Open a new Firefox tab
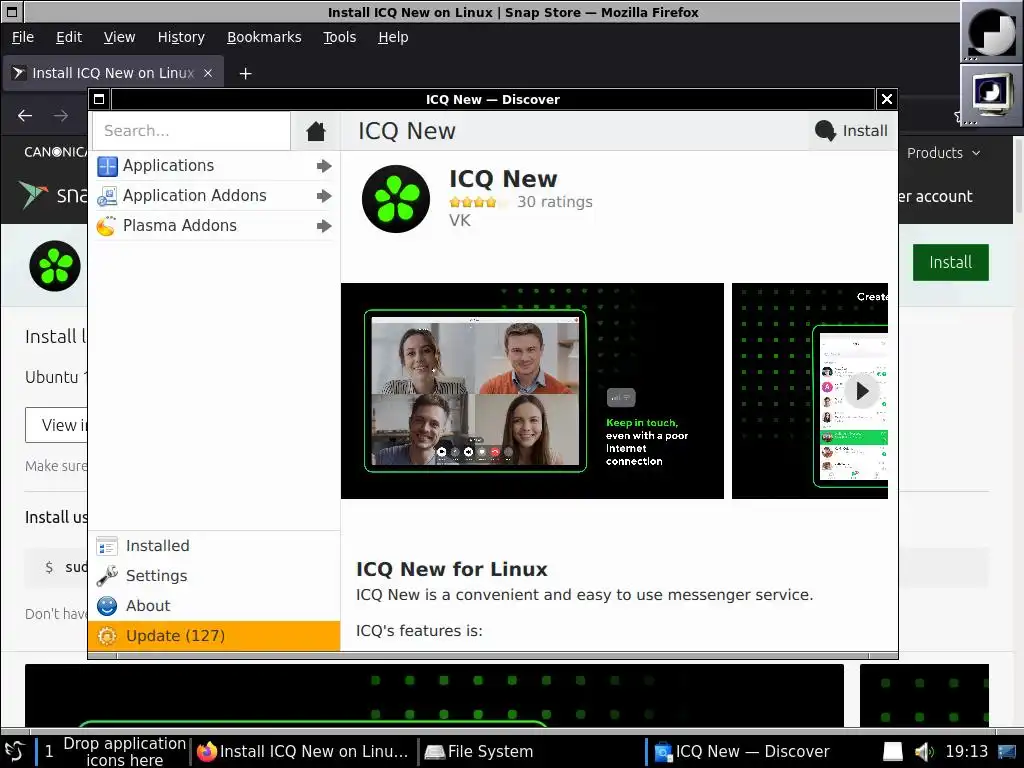 (x=246, y=74)
